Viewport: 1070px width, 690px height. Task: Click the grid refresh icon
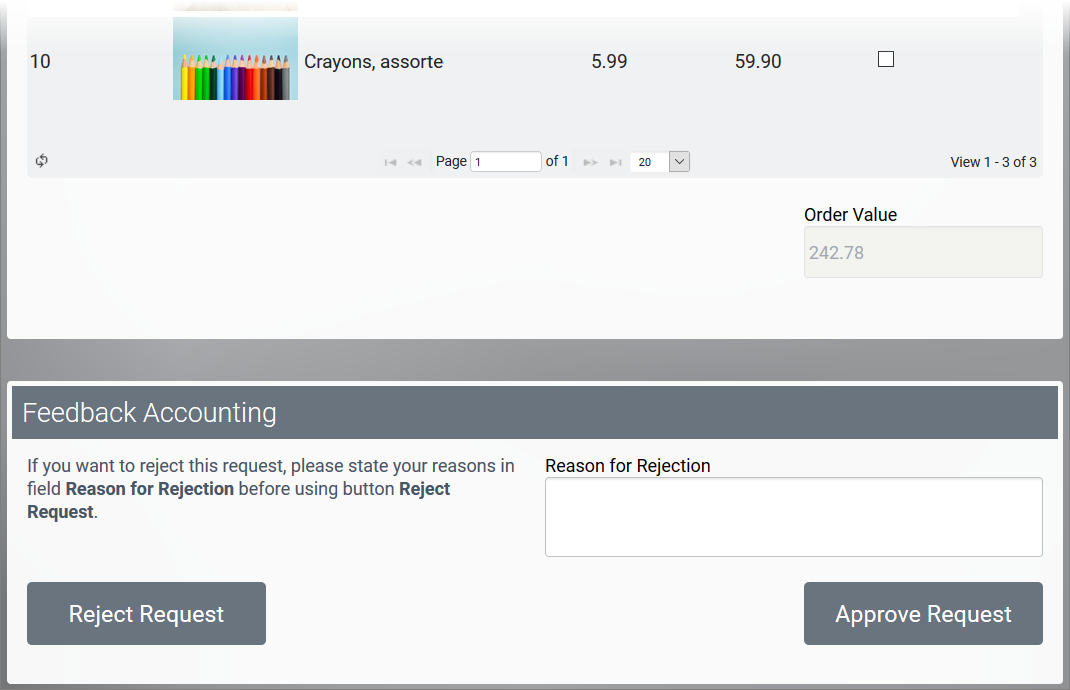tap(42, 161)
